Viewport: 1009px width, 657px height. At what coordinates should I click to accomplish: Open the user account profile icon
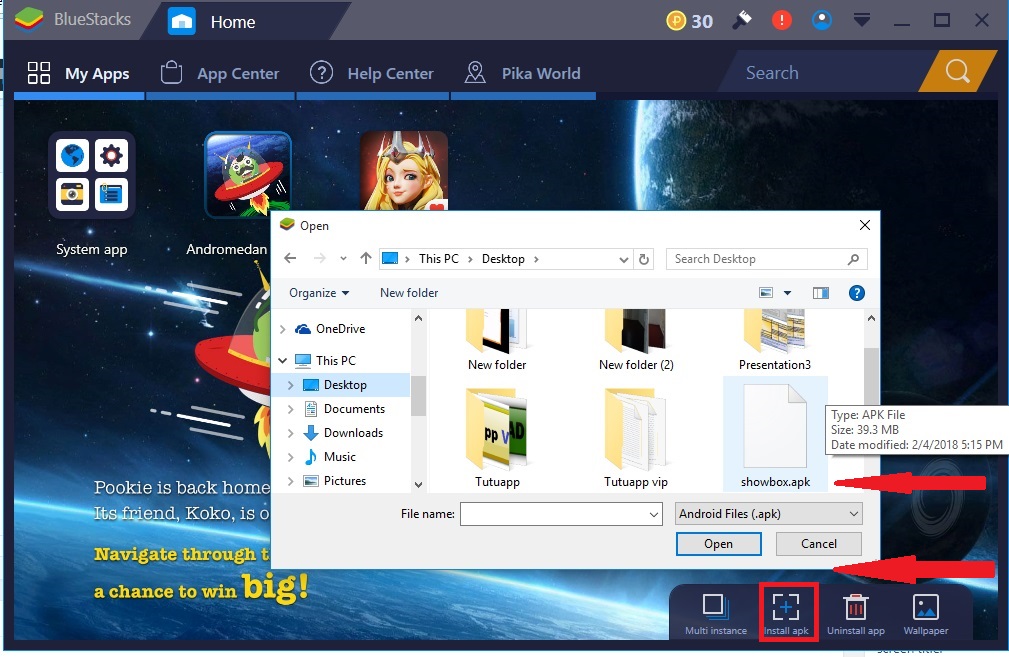click(822, 20)
